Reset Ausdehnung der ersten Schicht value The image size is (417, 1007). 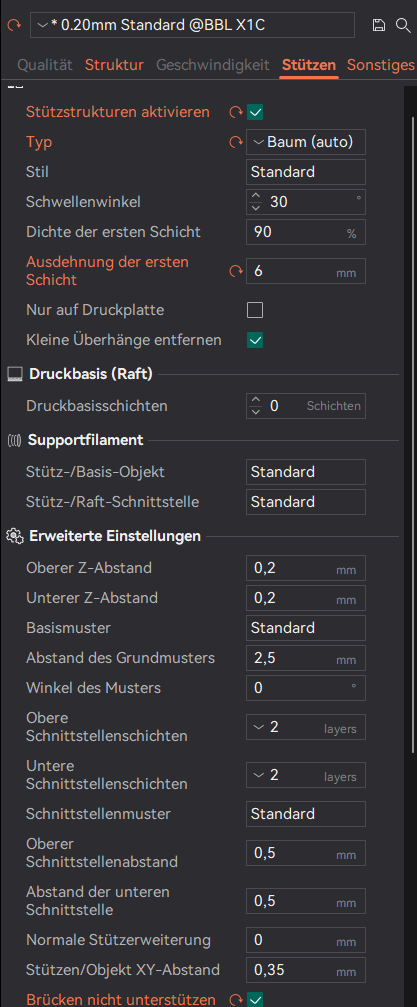click(236, 271)
